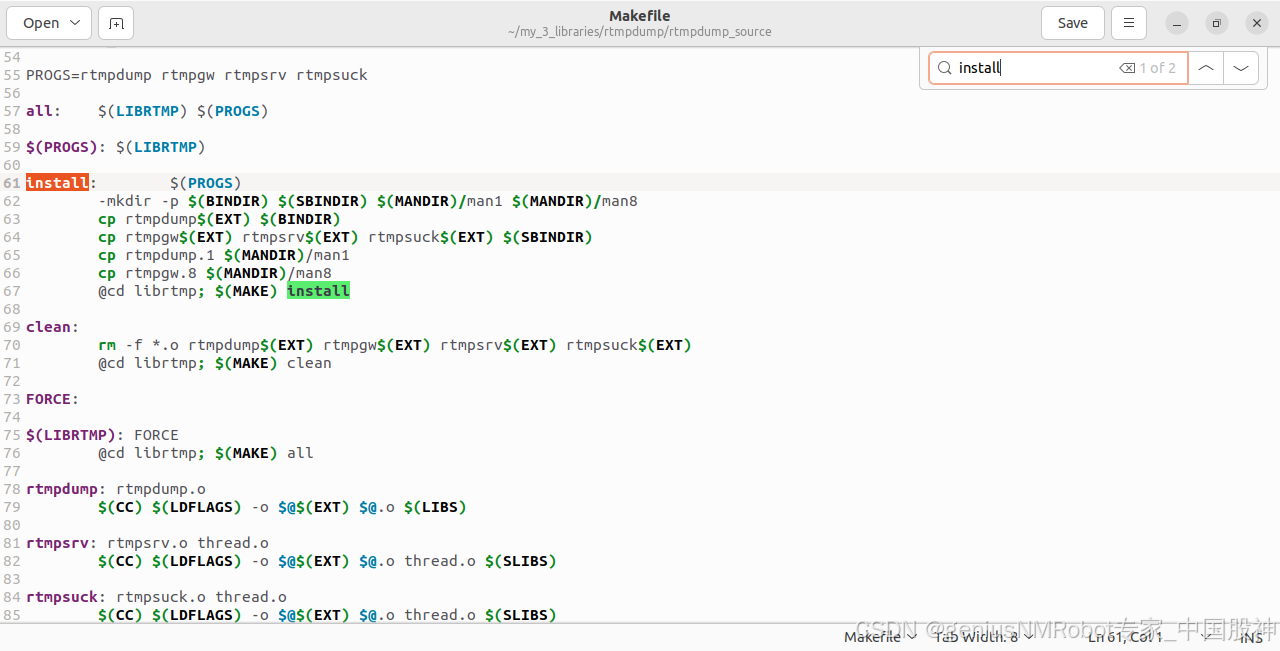Image resolution: width=1280 pixels, height=651 pixels.
Task: Click @cd librtmp; $(MAKE) all line
Action: [x=206, y=453]
